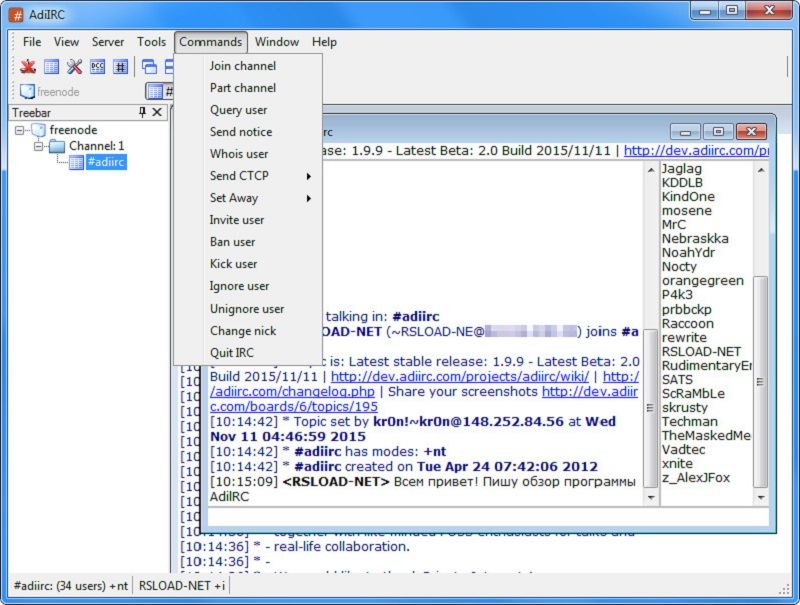800x605 pixels.
Task: Open options via wrench and screwdriver icon
Action: point(74,66)
